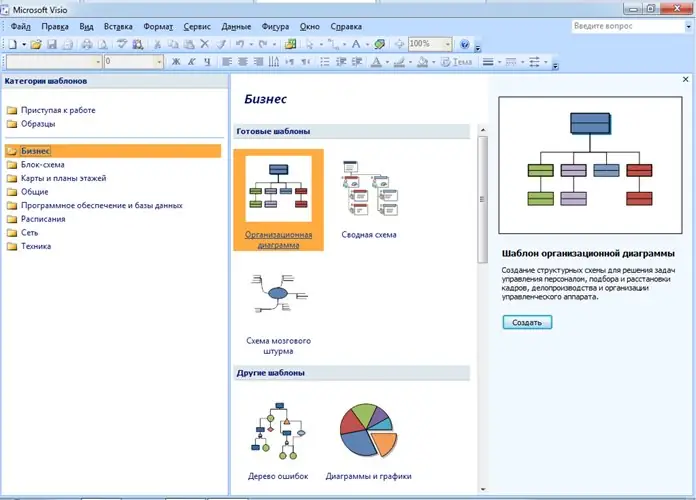The image size is (696, 500).
Task: Click the Open file folder icon
Action: coord(36,44)
